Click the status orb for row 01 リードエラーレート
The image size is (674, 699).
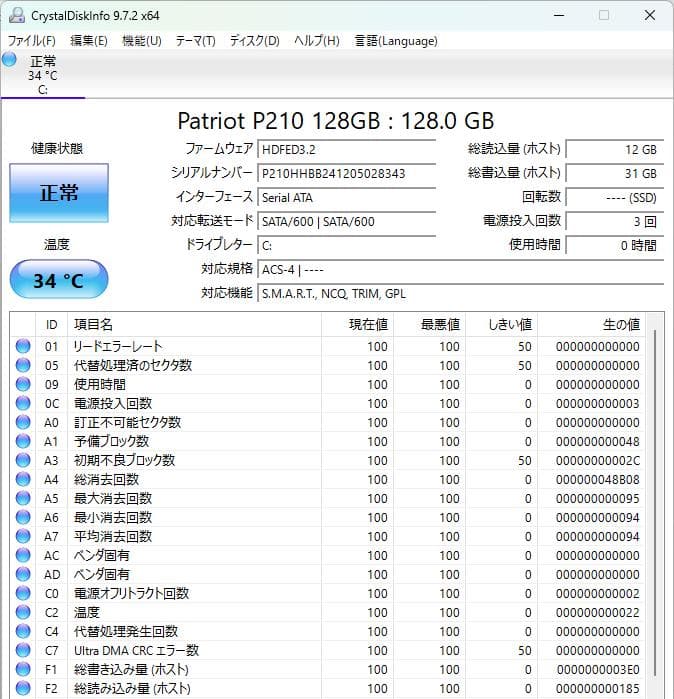point(23,346)
